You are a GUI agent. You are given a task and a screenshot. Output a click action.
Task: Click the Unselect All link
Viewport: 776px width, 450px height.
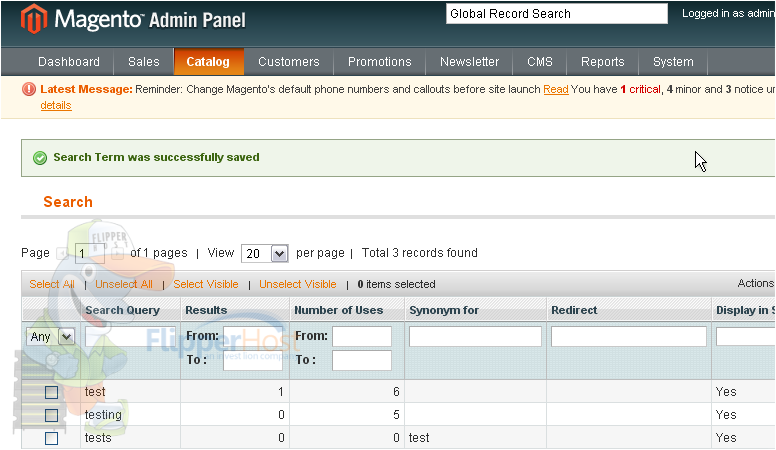pos(124,284)
